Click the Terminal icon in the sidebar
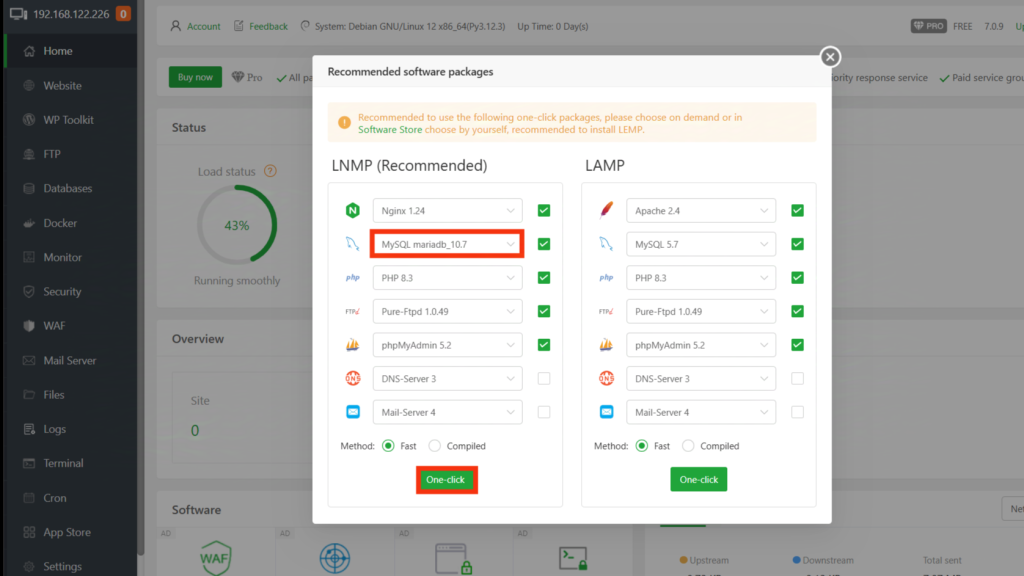This screenshot has height=576, width=1024. [28, 463]
